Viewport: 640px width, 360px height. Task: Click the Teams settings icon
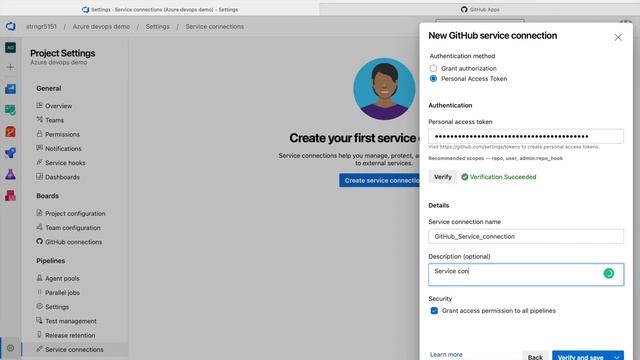(40, 120)
